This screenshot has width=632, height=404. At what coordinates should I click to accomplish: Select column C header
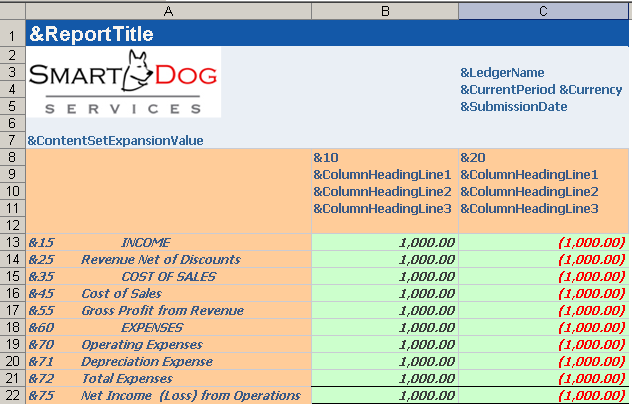pos(543,11)
